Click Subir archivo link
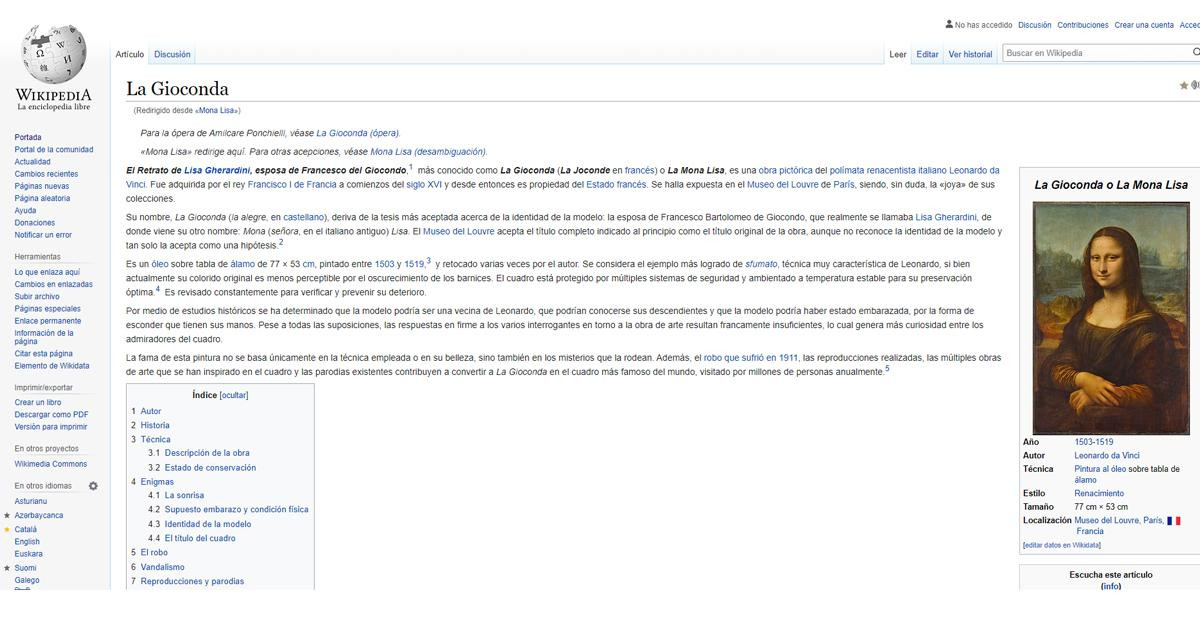The image size is (1200, 634). tap(37, 296)
